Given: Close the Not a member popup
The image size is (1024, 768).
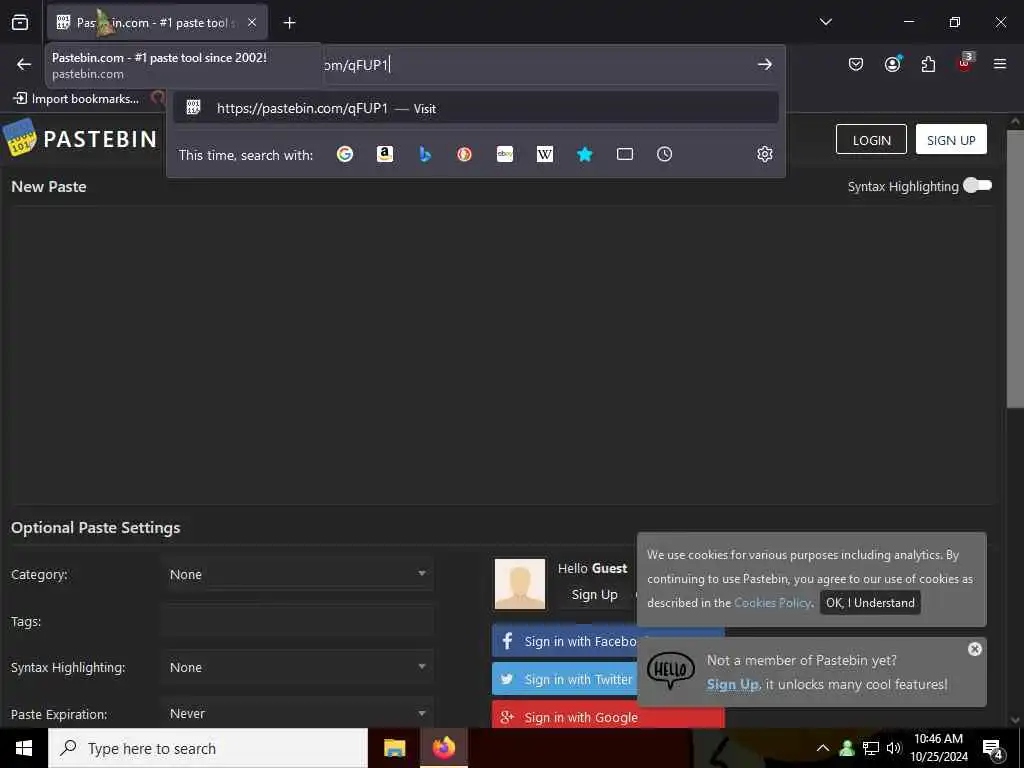Looking at the screenshot, I should (974, 648).
